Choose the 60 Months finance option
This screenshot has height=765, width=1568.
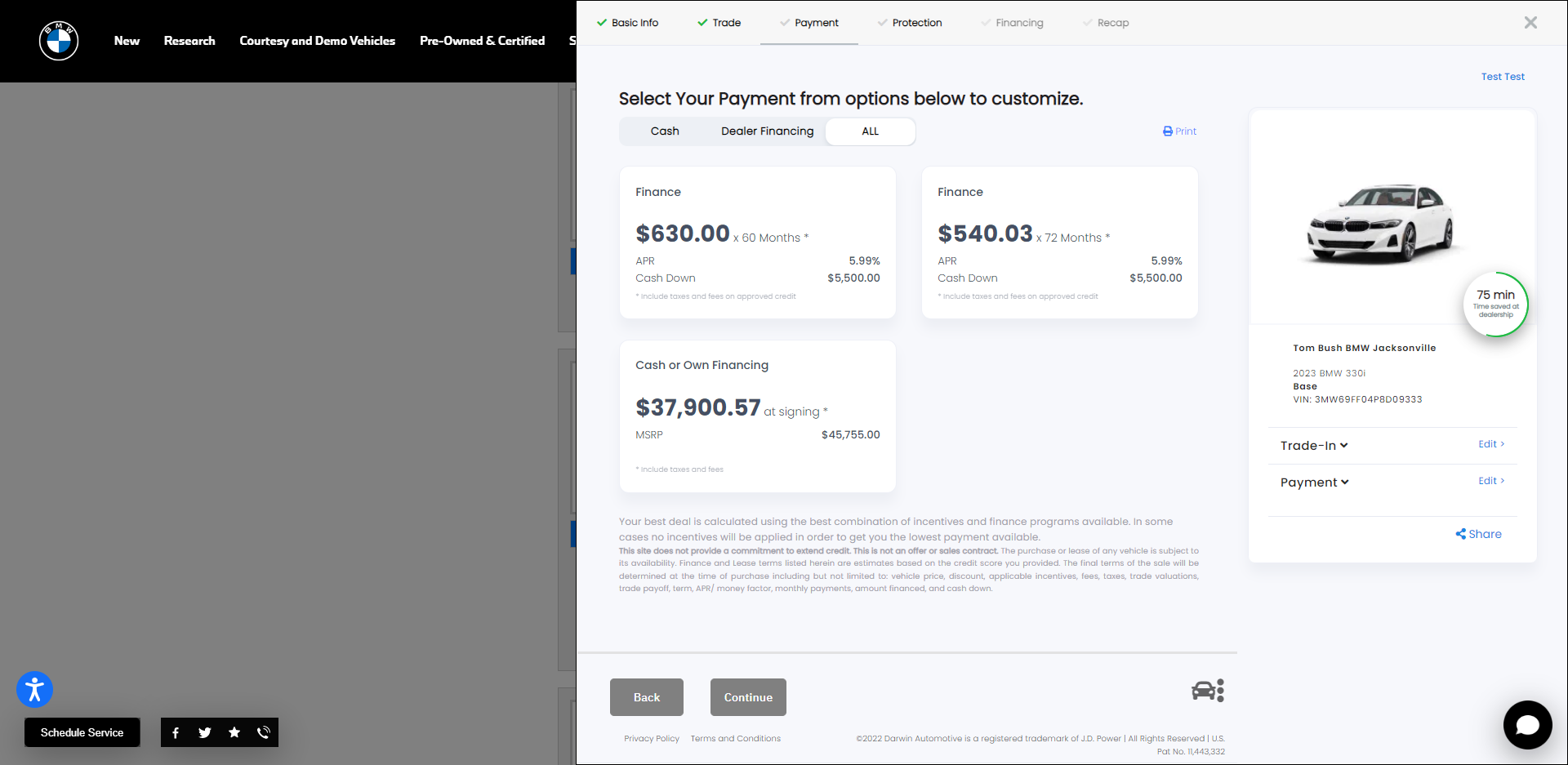[757, 242]
